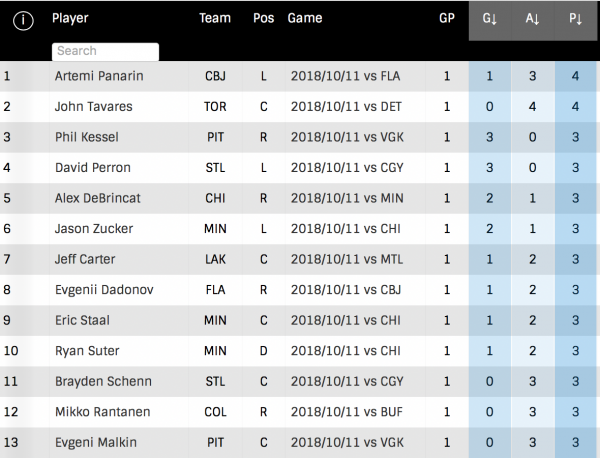Click the info icon in header
This screenshot has width=600, height=458.
point(22,20)
